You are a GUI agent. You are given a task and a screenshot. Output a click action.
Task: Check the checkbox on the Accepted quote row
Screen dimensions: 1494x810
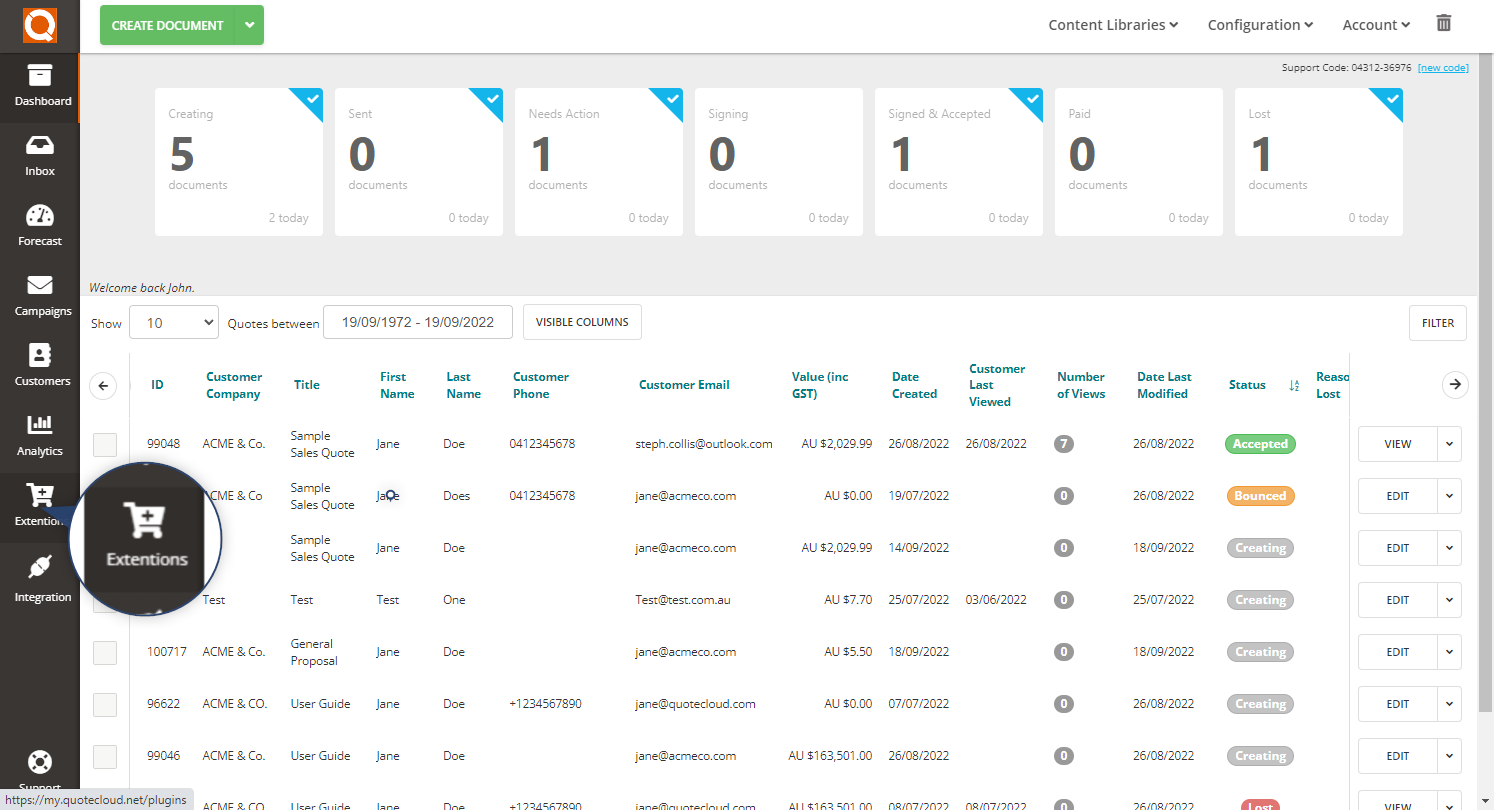pyautogui.click(x=104, y=444)
